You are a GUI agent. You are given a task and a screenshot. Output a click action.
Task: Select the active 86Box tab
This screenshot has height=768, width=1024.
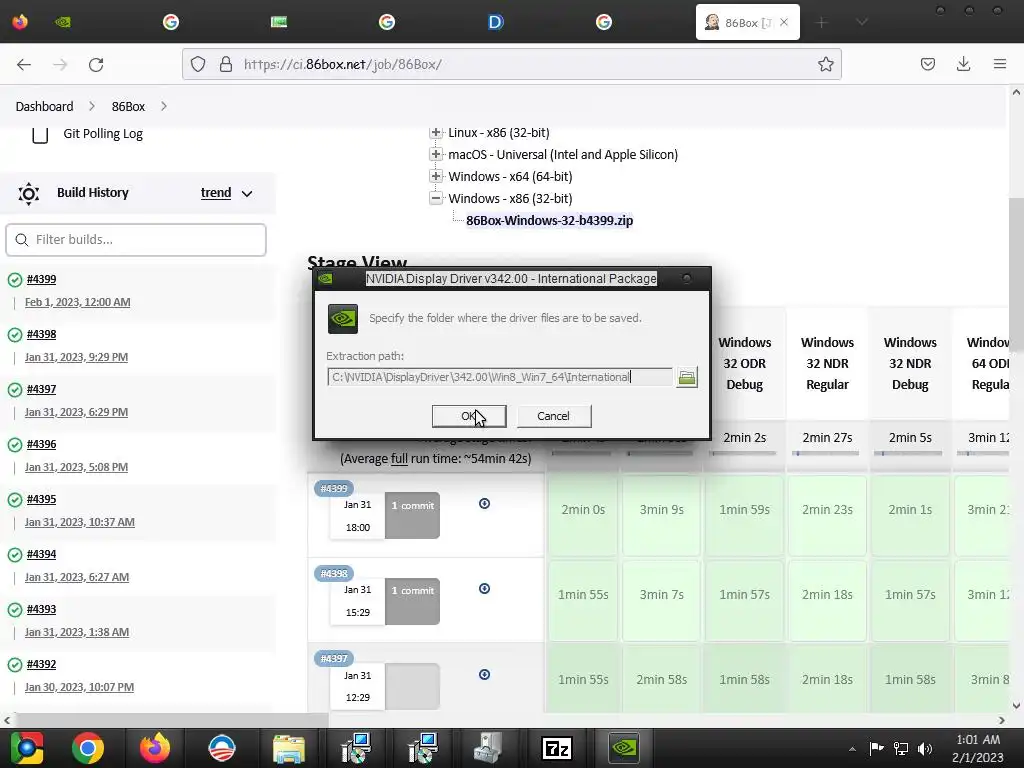pos(748,22)
